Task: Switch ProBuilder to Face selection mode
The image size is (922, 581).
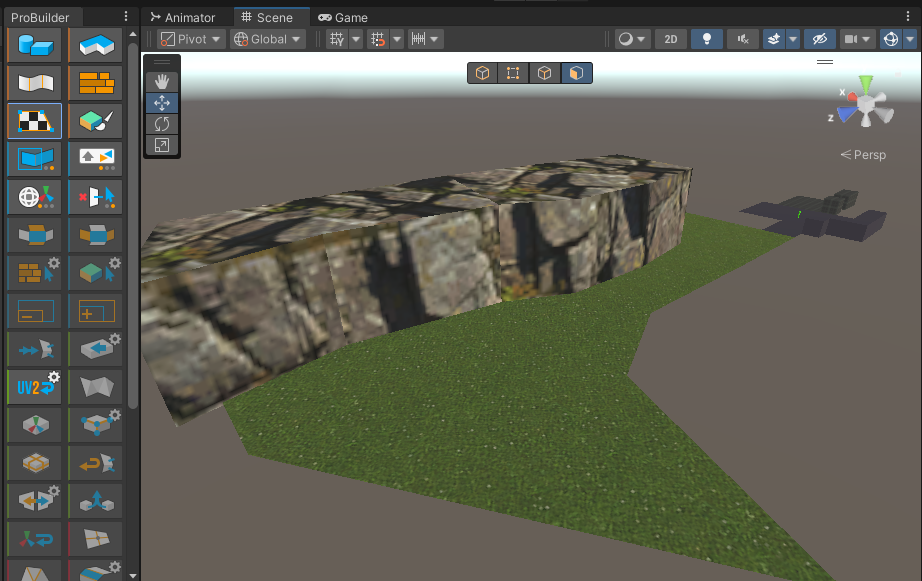Action: coord(576,73)
